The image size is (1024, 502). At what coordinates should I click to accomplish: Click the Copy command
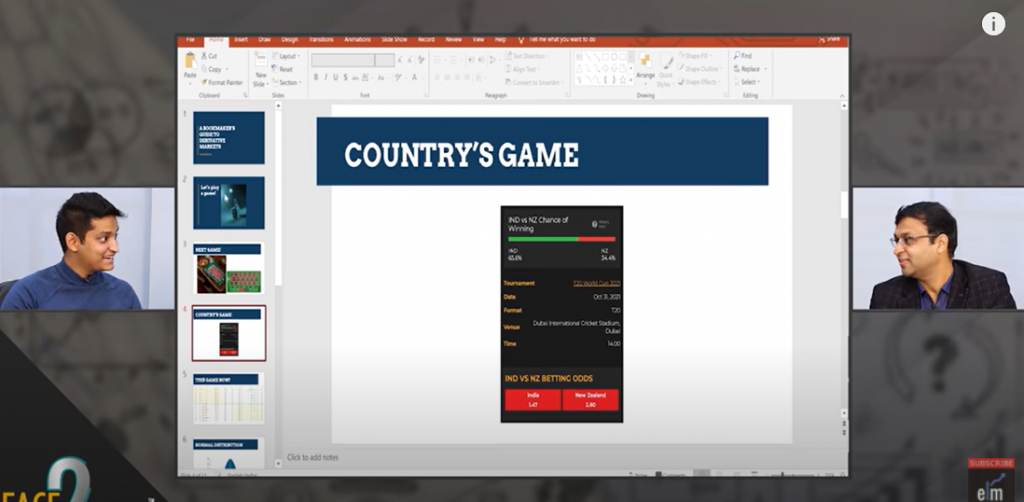[x=215, y=69]
